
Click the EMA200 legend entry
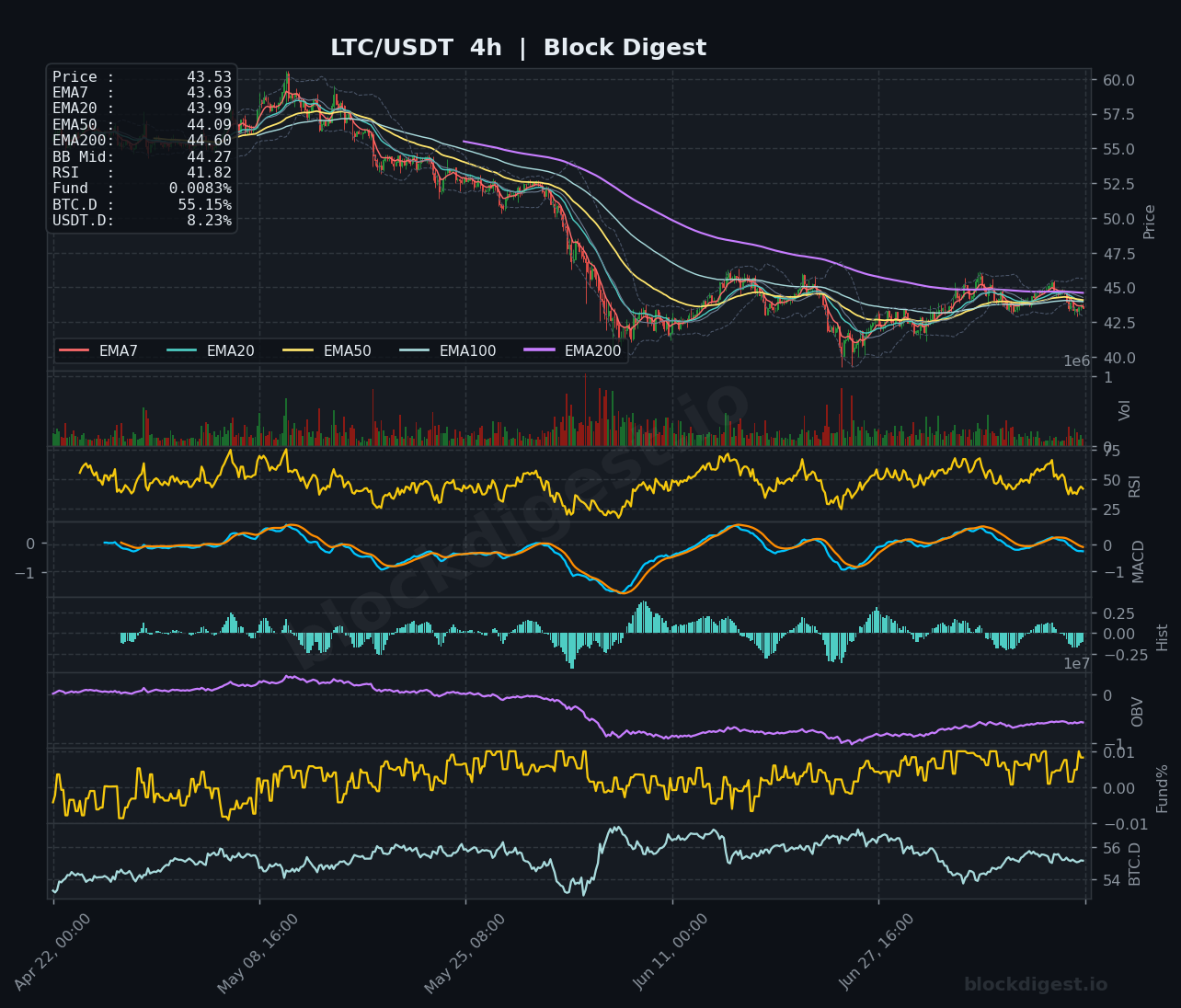573,350
